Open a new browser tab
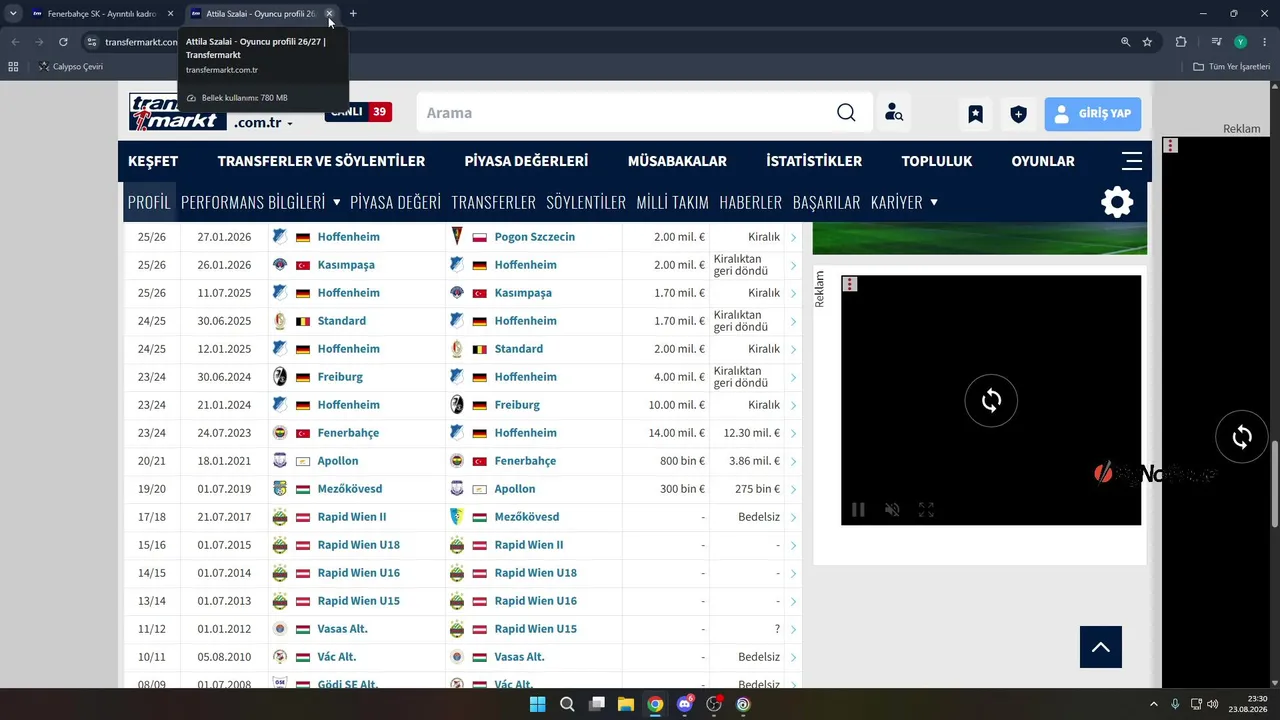Viewport: 1280px width, 720px height. click(353, 14)
